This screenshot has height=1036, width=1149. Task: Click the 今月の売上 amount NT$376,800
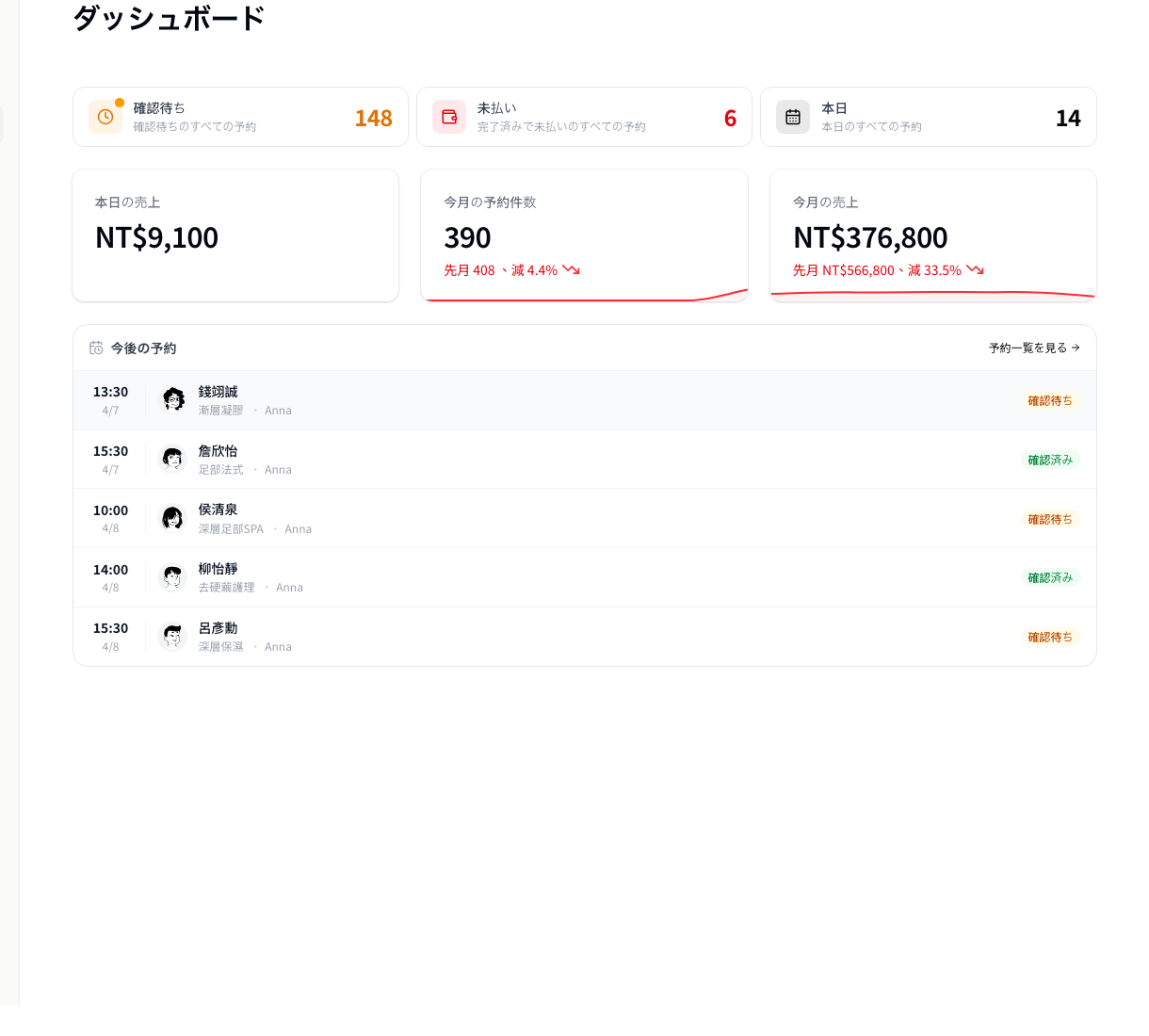coord(869,237)
